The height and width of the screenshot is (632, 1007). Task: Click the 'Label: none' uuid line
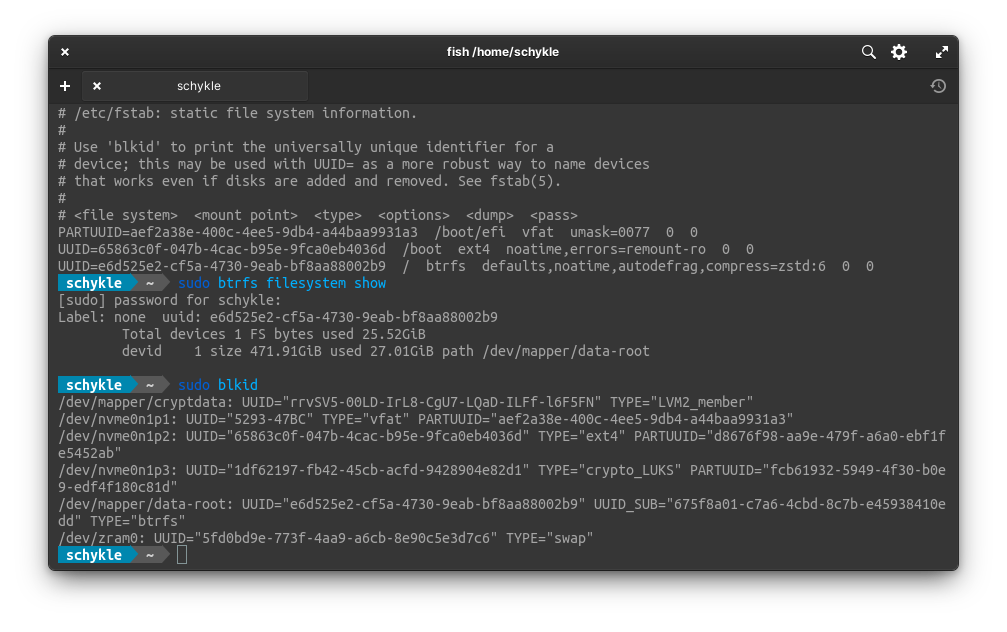coord(278,317)
